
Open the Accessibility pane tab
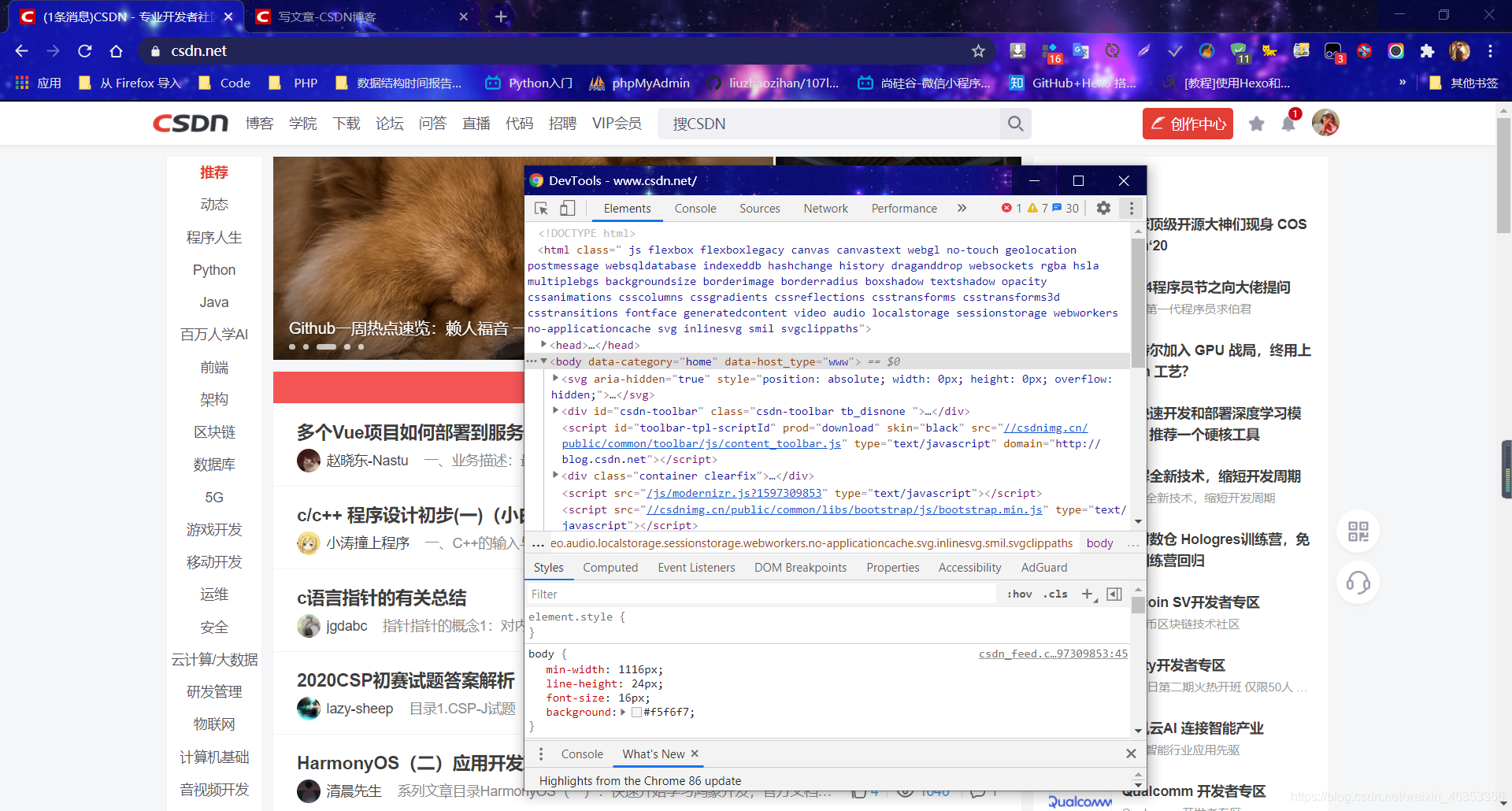[x=969, y=568]
